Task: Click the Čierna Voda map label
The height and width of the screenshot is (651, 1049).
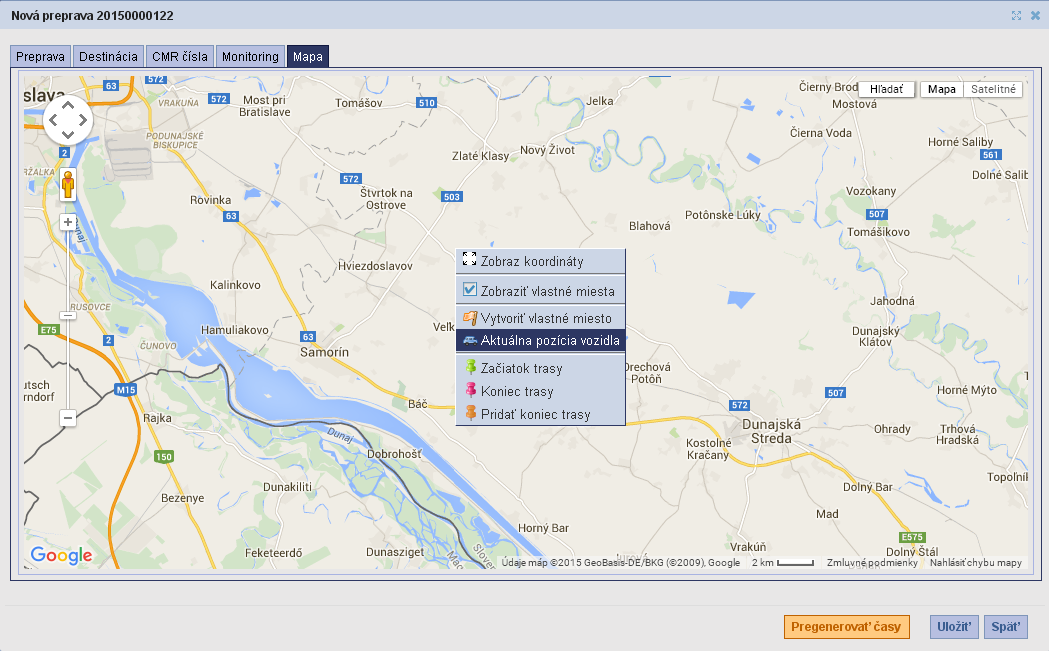Action: pyautogui.click(x=821, y=133)
